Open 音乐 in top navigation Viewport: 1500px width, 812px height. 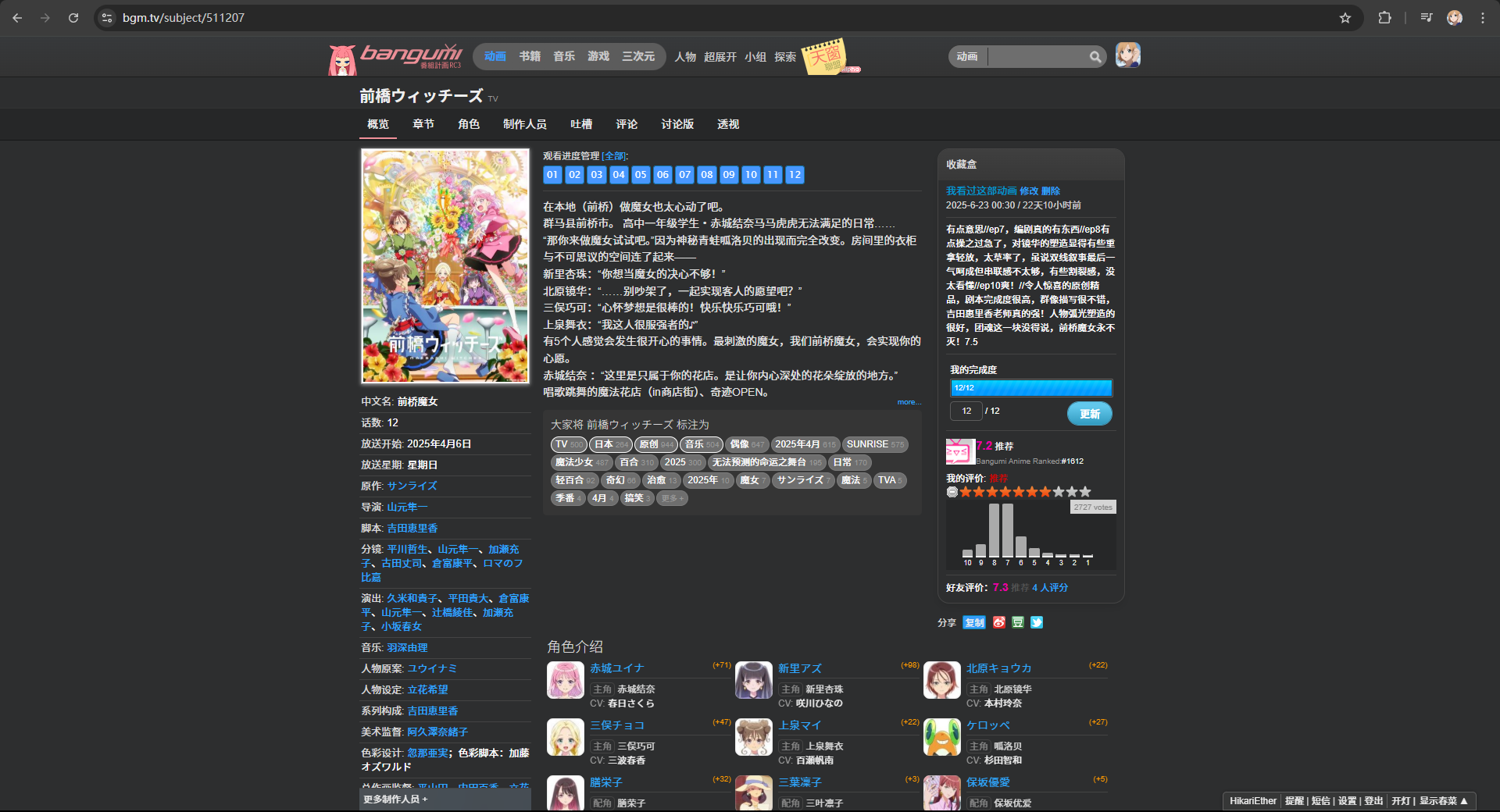[564, 56]
